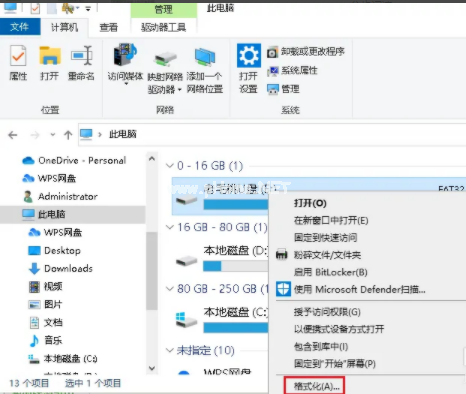Click the Up one level arrow
Image resolution: width=466 pixels, height=394 pixels.
(x=68, y=135)
